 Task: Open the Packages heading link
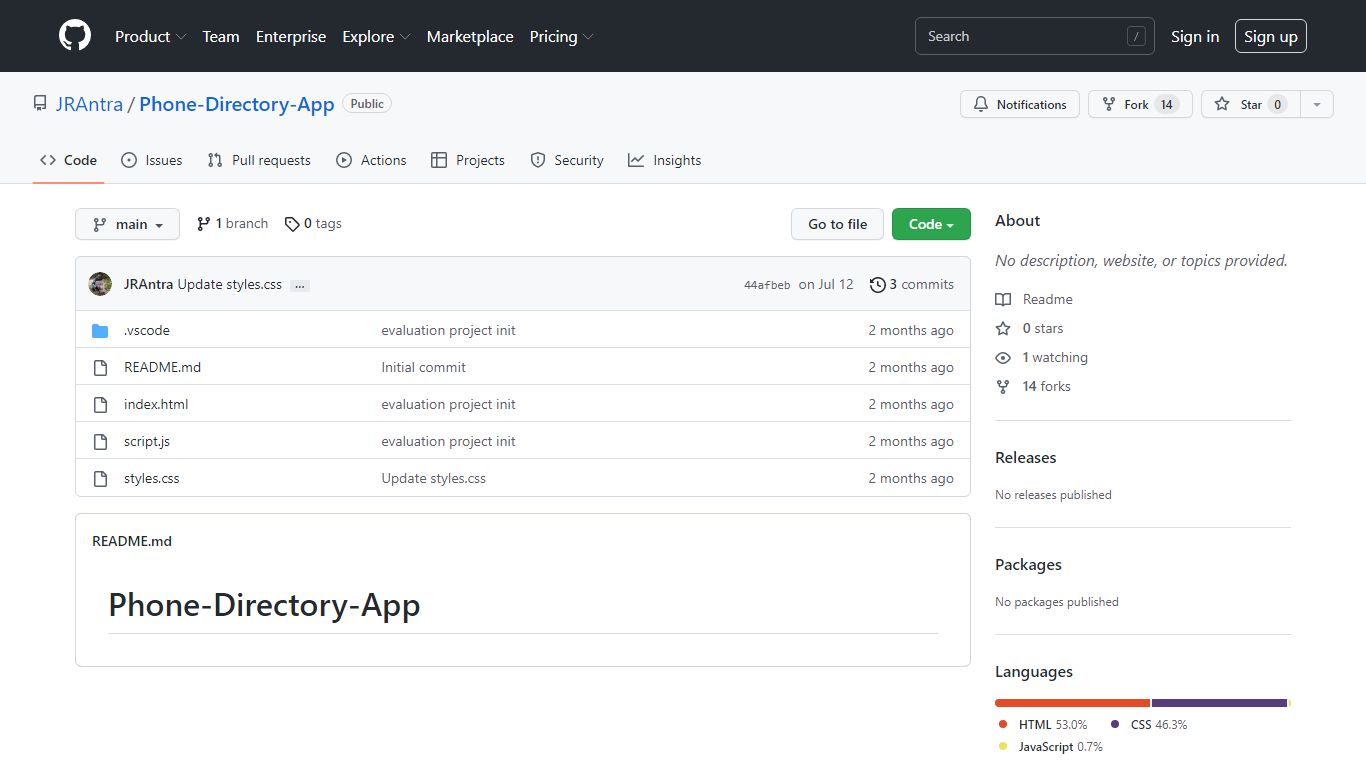pos(1028,564)
